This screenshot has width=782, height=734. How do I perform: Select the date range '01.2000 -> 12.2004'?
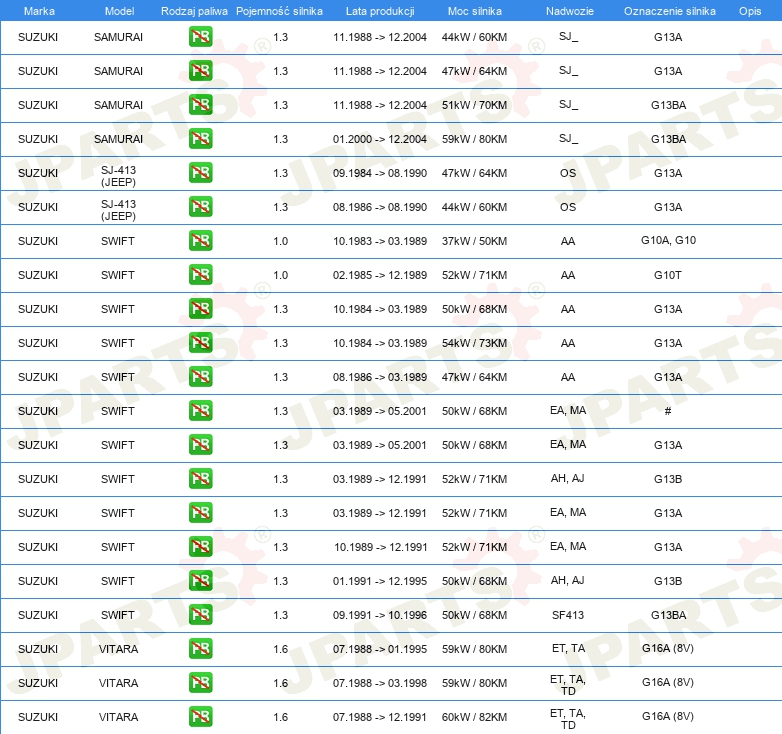[x=380, y=139]
